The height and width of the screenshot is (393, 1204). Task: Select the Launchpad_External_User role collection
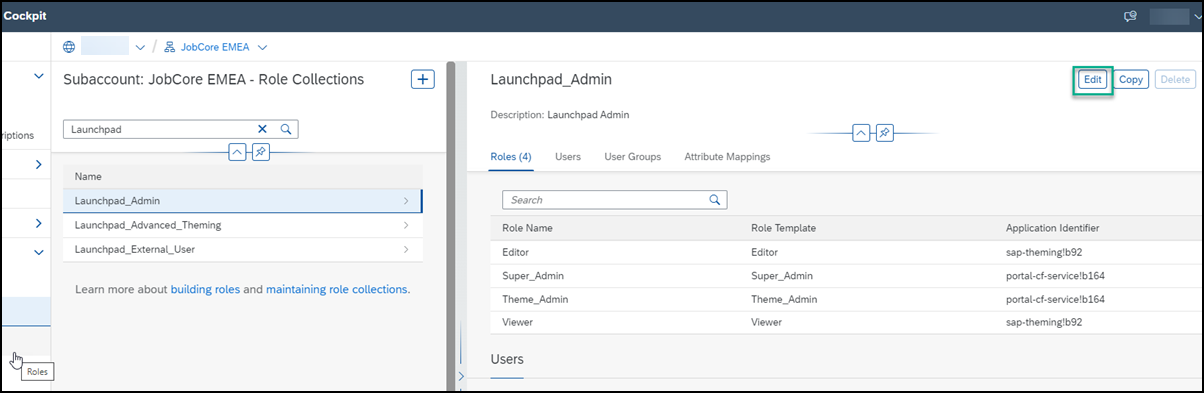242,249
